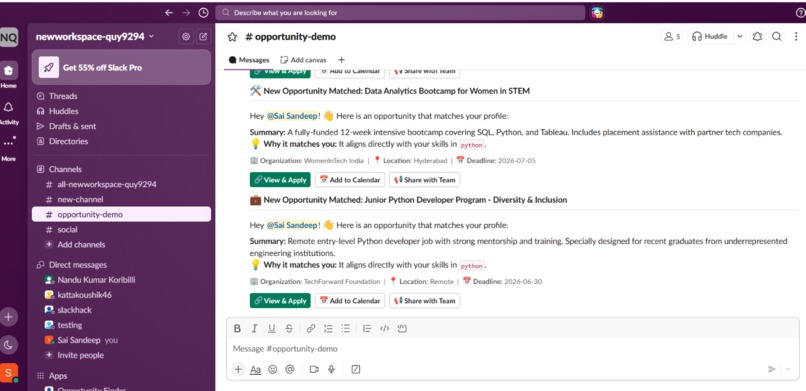The image size is (806, 391).
Task: Toggle strikethrough formatting in composer
Action: 289,329
